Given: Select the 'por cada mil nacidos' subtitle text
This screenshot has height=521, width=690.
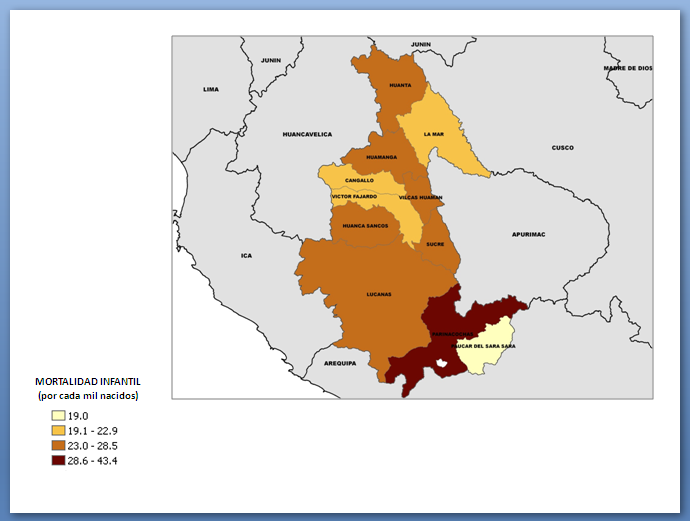Looking at the screenshot, I should [88, 396].
